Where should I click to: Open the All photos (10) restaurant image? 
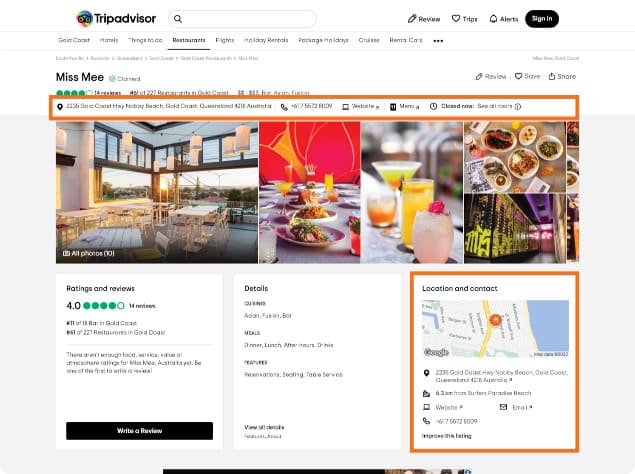tap(157, 192)
